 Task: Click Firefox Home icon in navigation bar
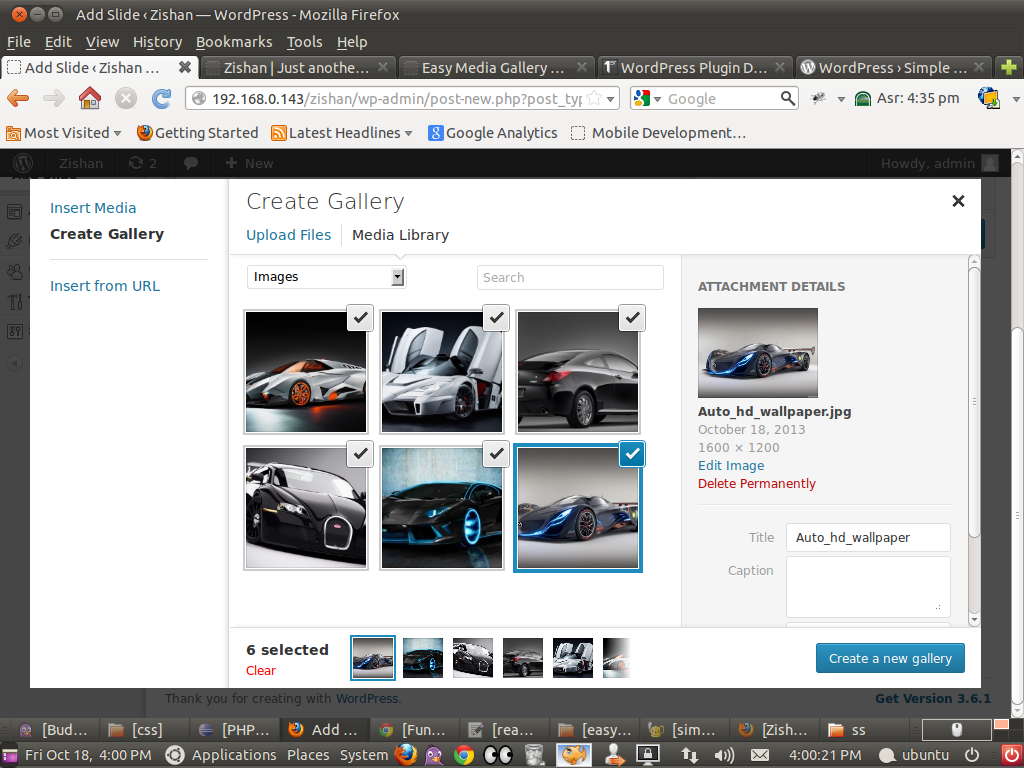pos(90,98)
